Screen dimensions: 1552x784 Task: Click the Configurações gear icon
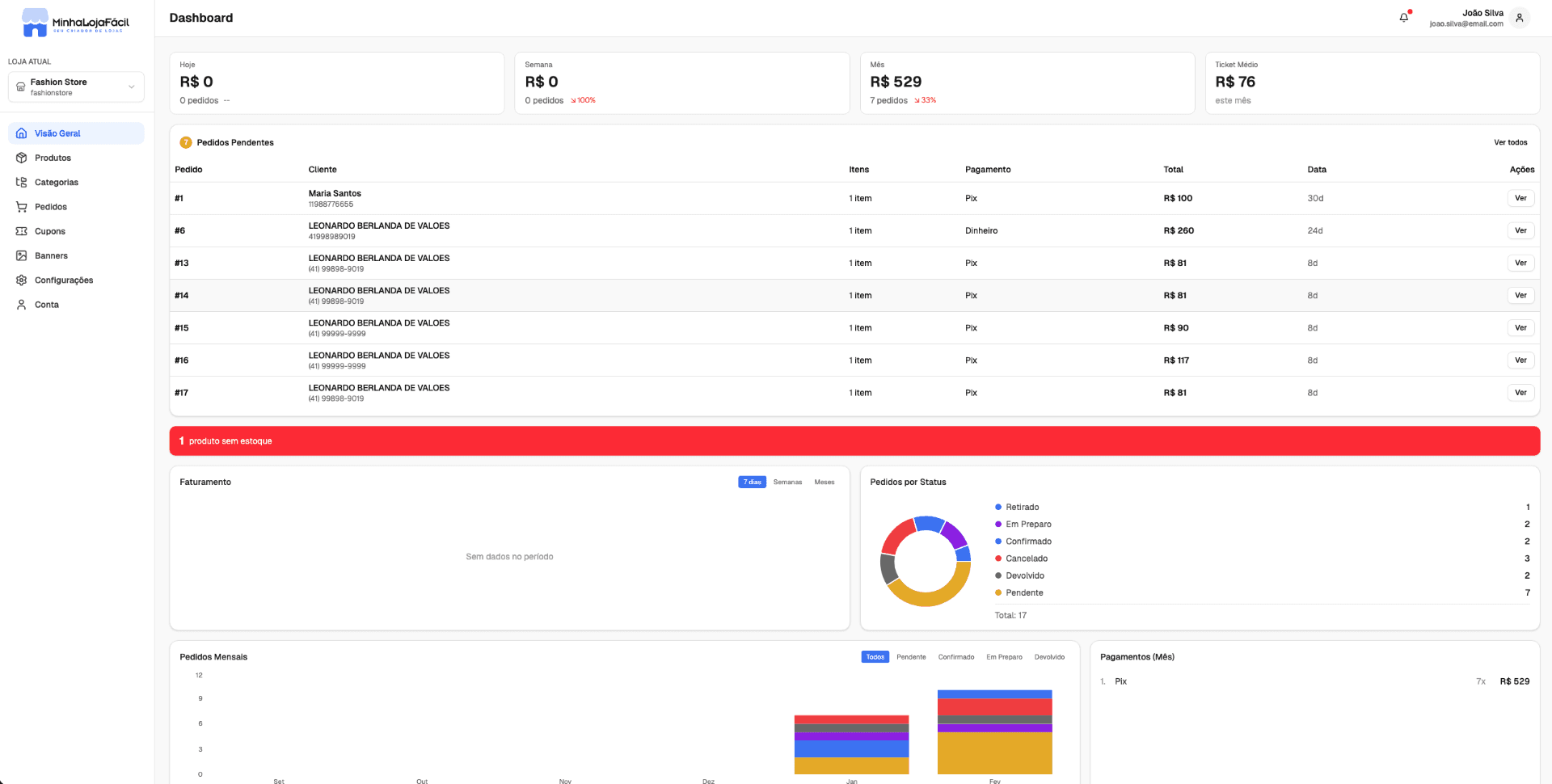22,280
